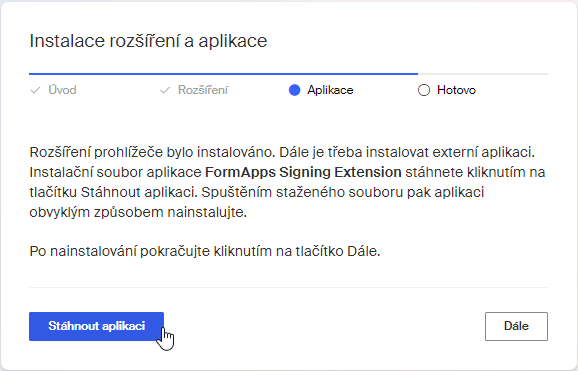Select the Aplikace step label
The image size is (578, 371).
[330, 90]
